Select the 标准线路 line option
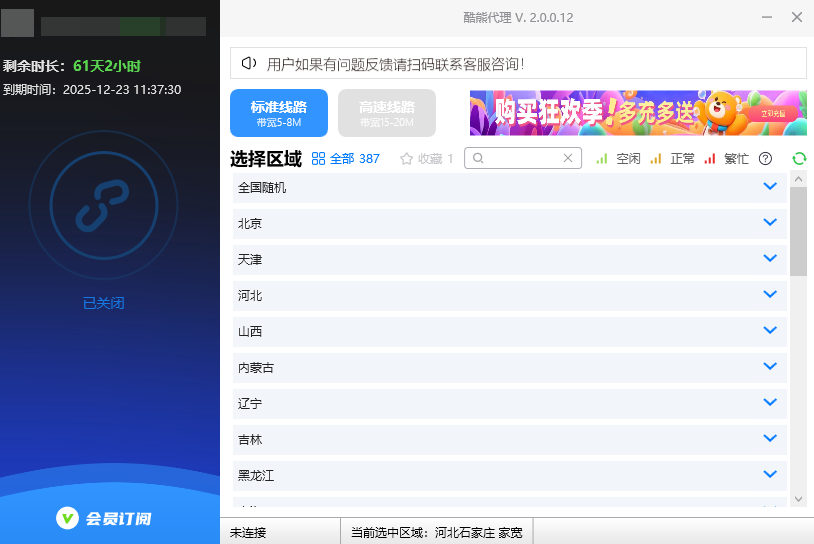 pos(279,113)
